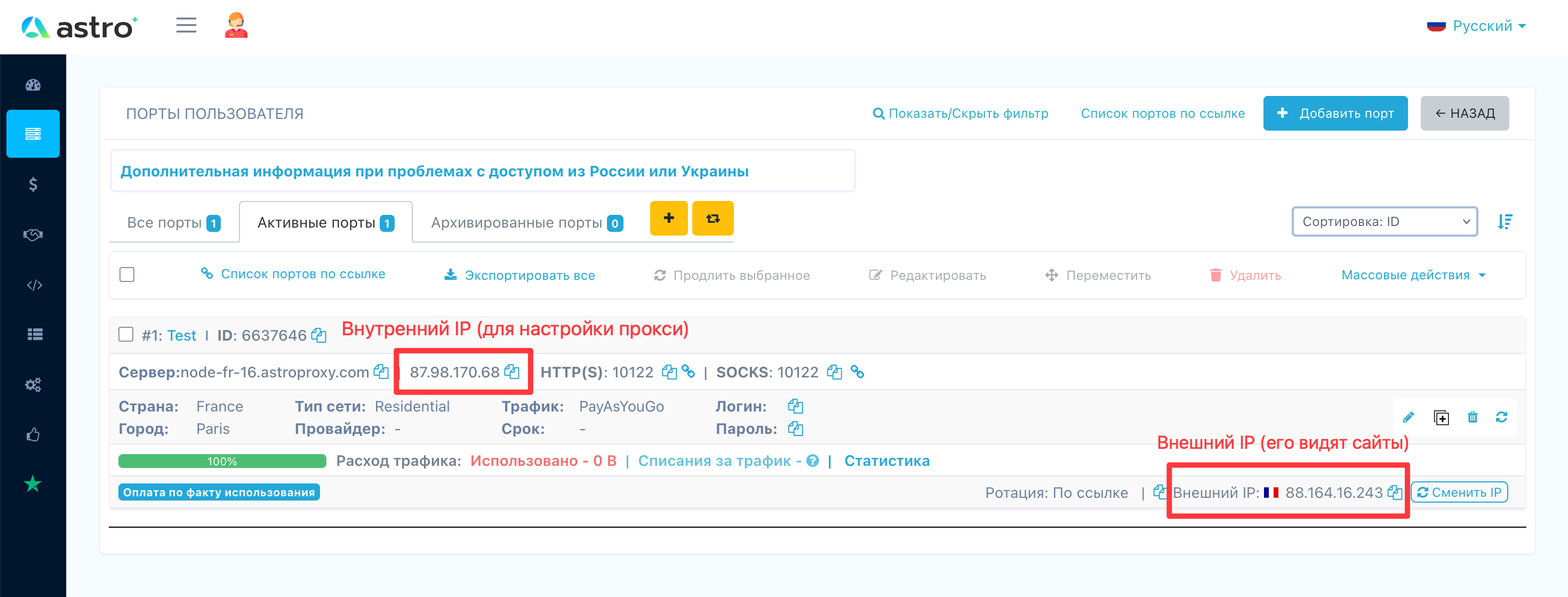The width and height of the screenshot is (1568, 597).
Task: Open the green star icon in sidebar
Action: [33, 485]
